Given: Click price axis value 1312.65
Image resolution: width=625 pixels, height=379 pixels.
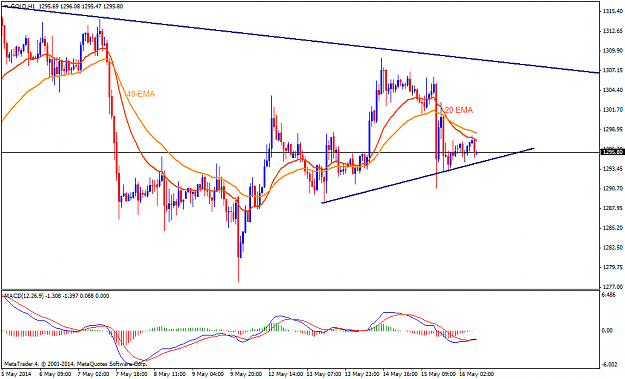Looking at the screenshot, I should pyautogui.click(x=613, y=31).
